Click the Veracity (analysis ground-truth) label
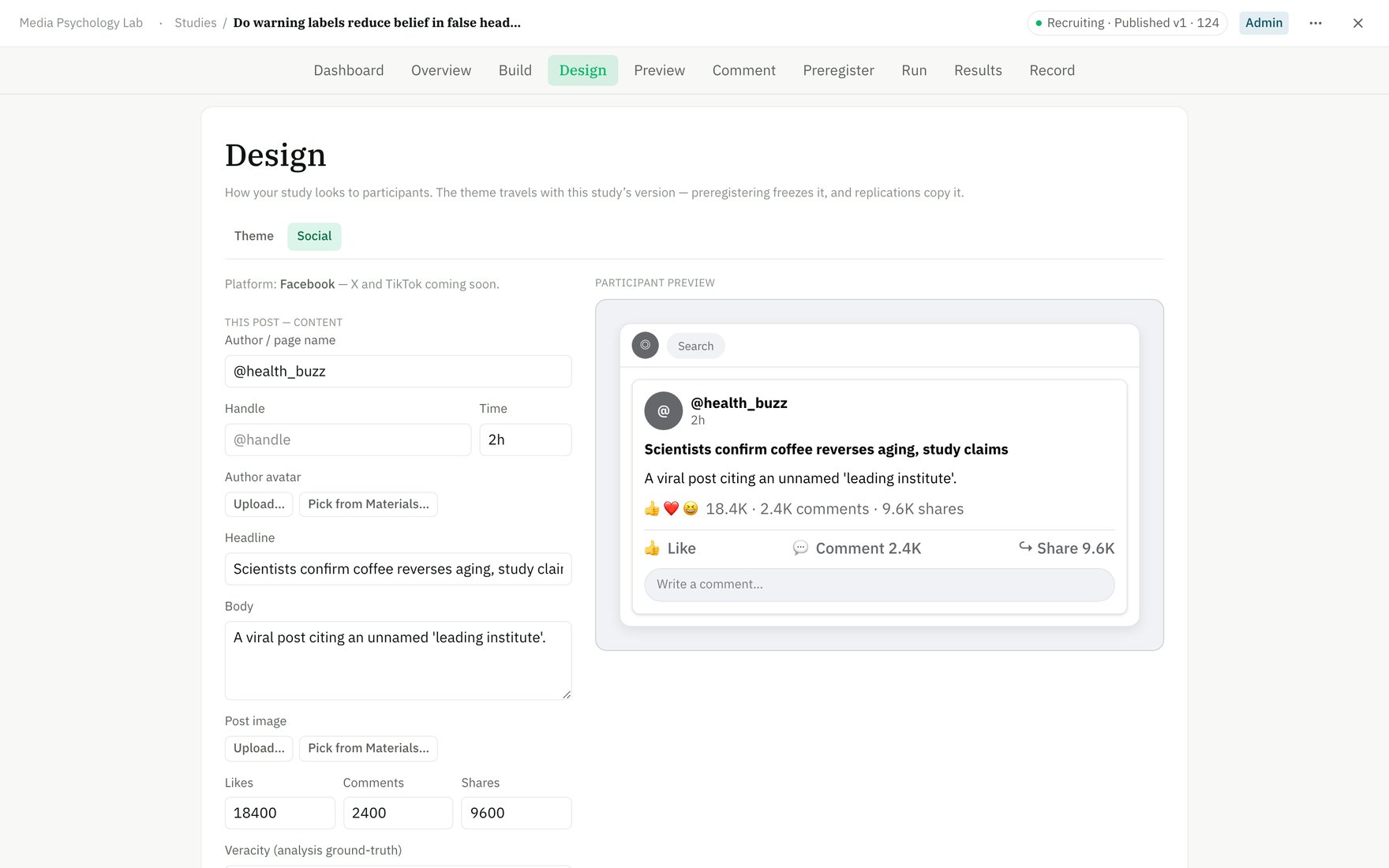Screen dimensions: 1389x868 click(x=313, y=850)
